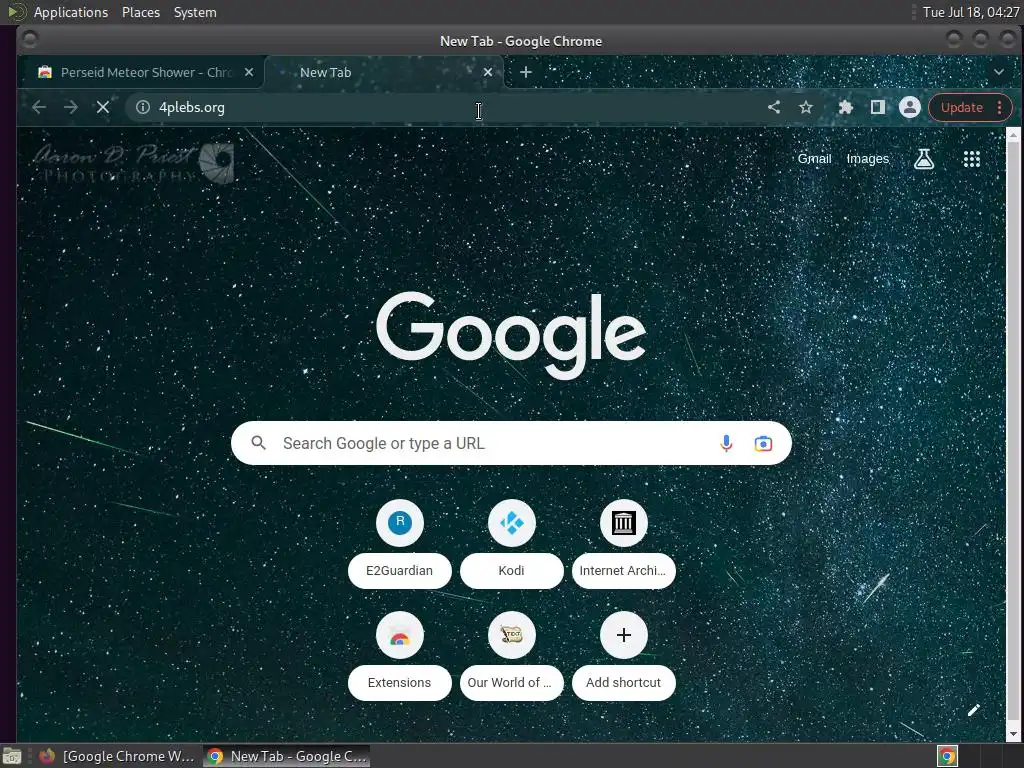Open the Chrome profile avatar
The image size is (1024, 768).
(x=909, y=107)
